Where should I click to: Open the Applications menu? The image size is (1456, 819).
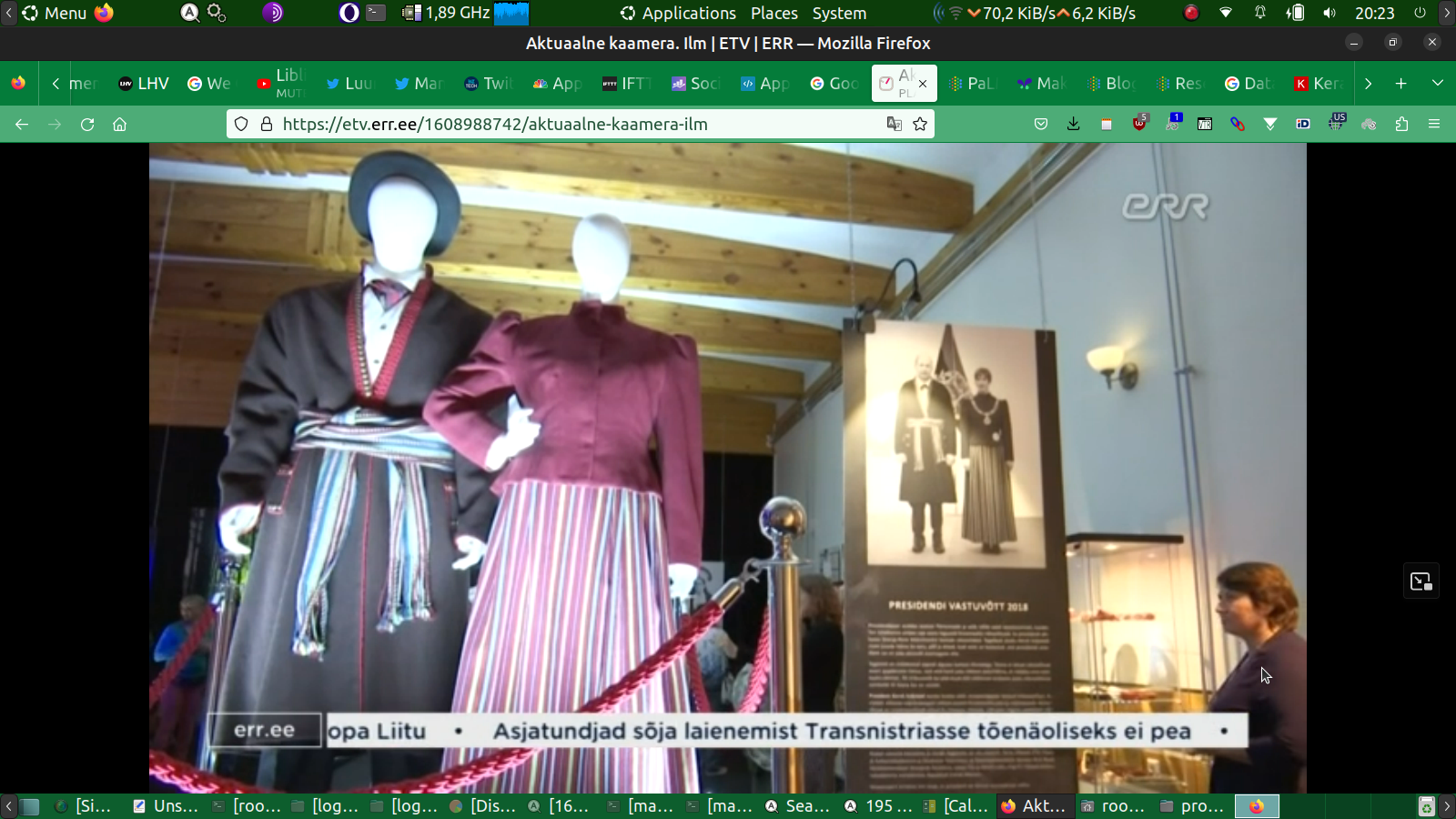tap(678, 13)
